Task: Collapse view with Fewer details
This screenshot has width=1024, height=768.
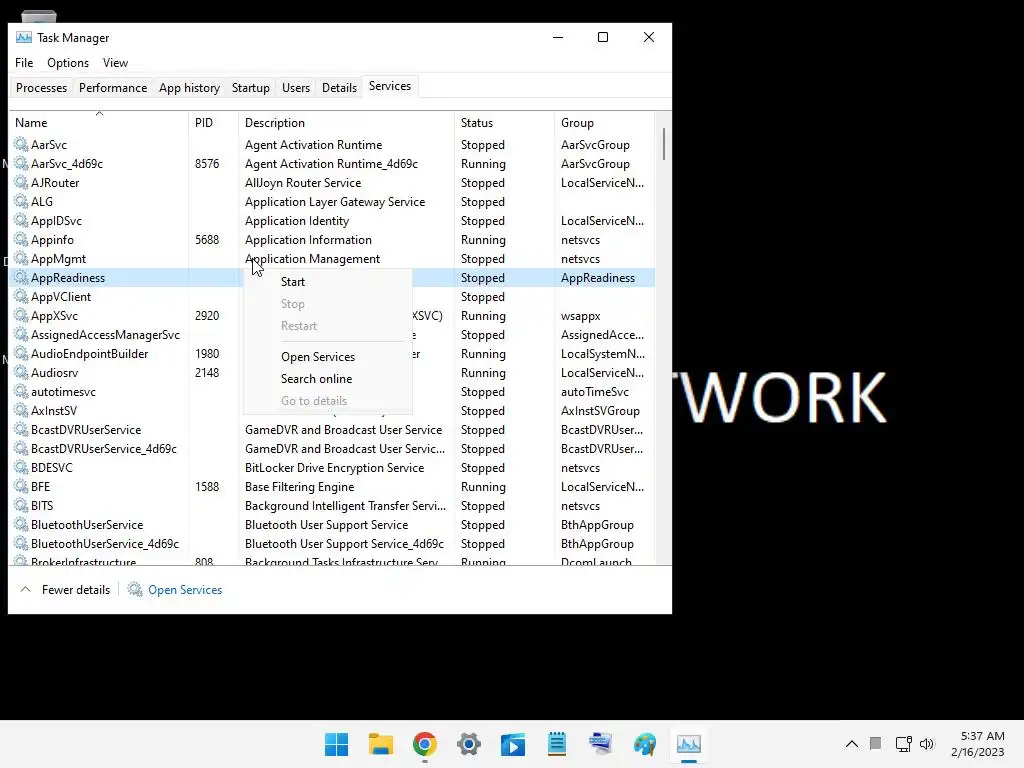Action: tap(65, 590)
